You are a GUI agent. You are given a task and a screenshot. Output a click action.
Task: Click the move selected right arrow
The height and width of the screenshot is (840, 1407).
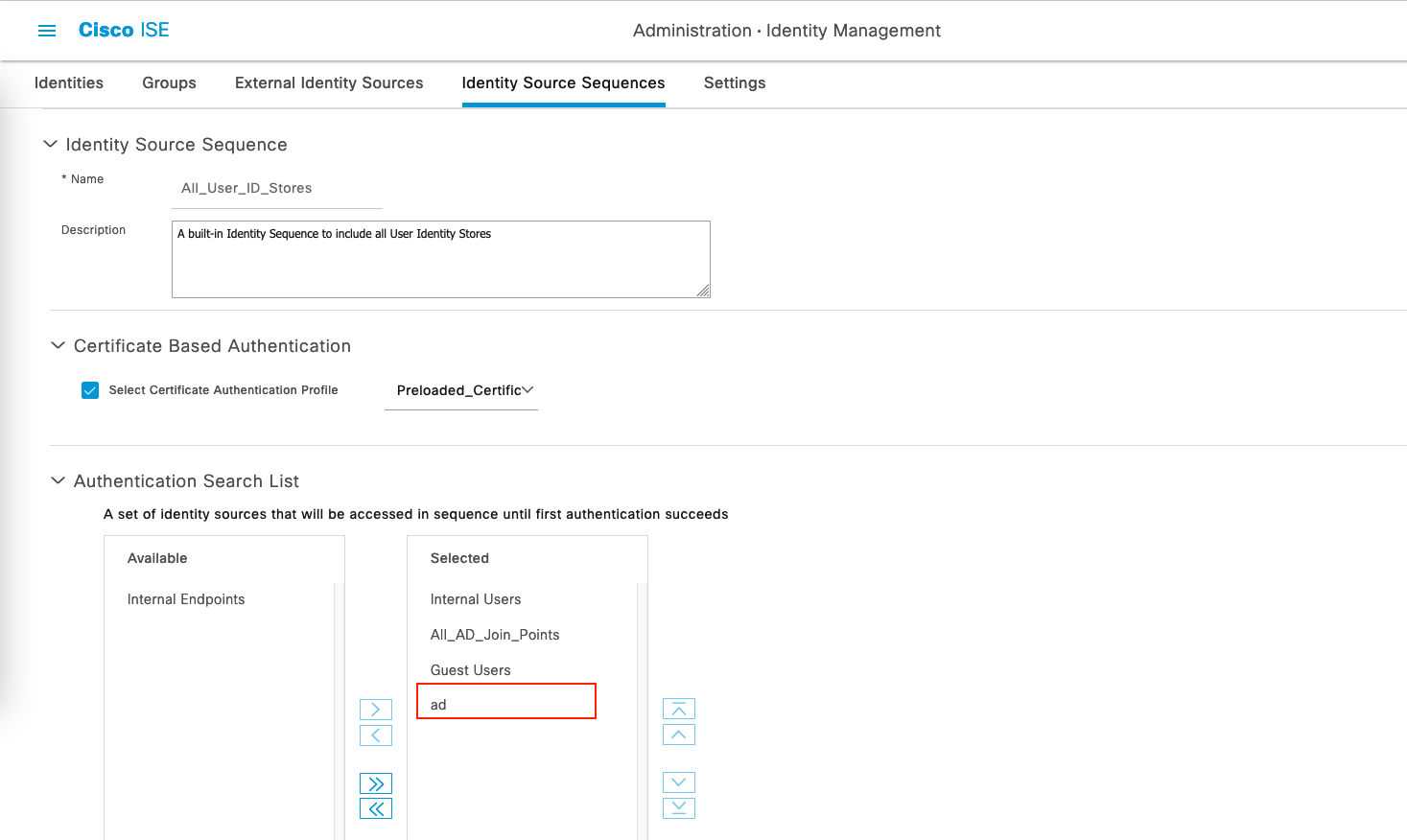[375, 710]
